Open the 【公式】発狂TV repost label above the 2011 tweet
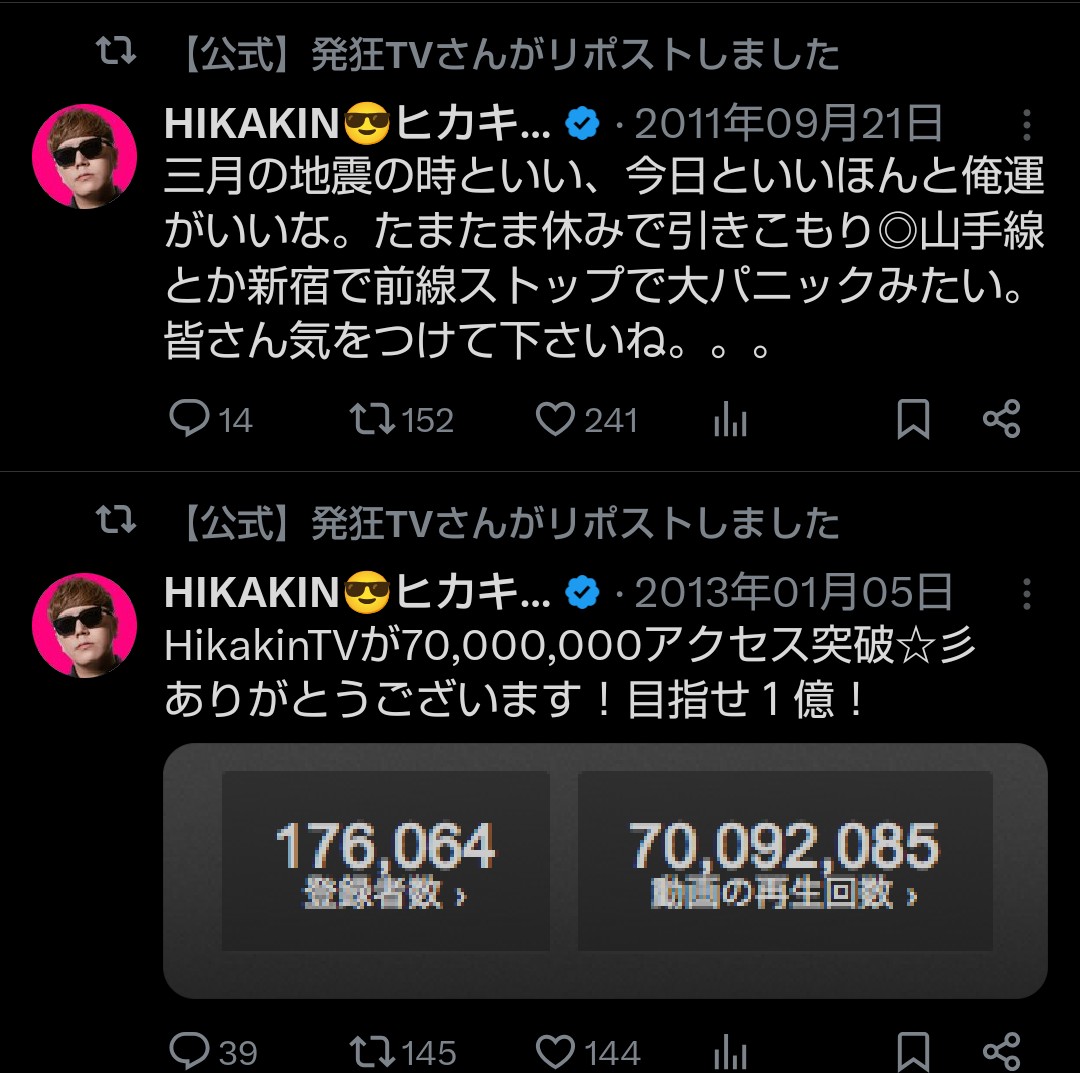1080x1073 pixels. 510,54
